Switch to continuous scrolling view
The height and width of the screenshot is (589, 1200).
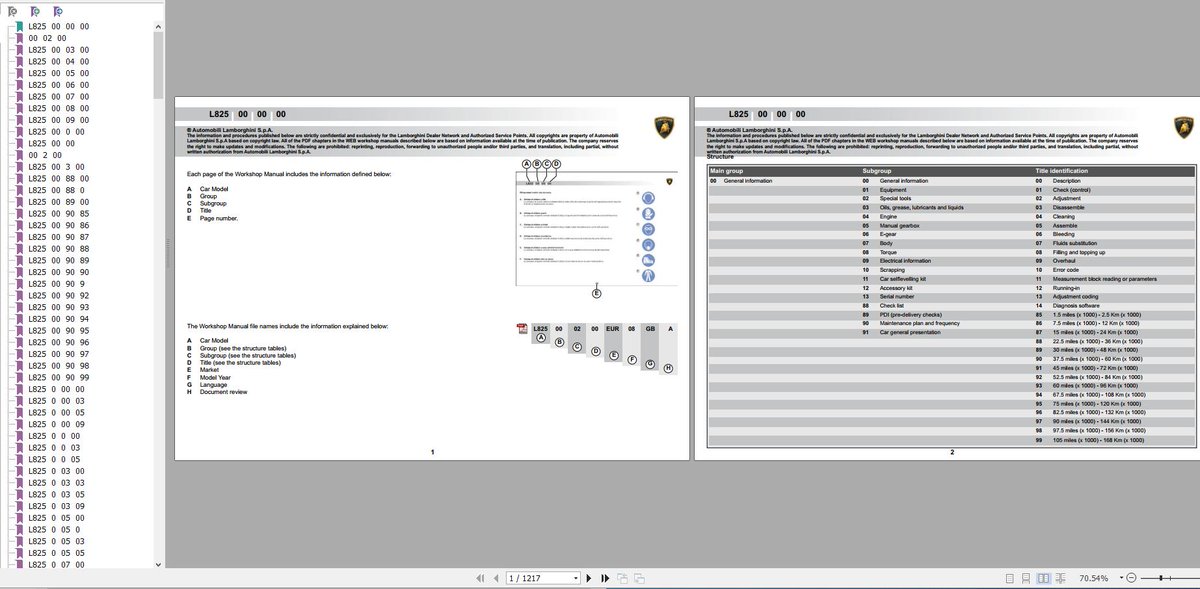point(1027,578)
